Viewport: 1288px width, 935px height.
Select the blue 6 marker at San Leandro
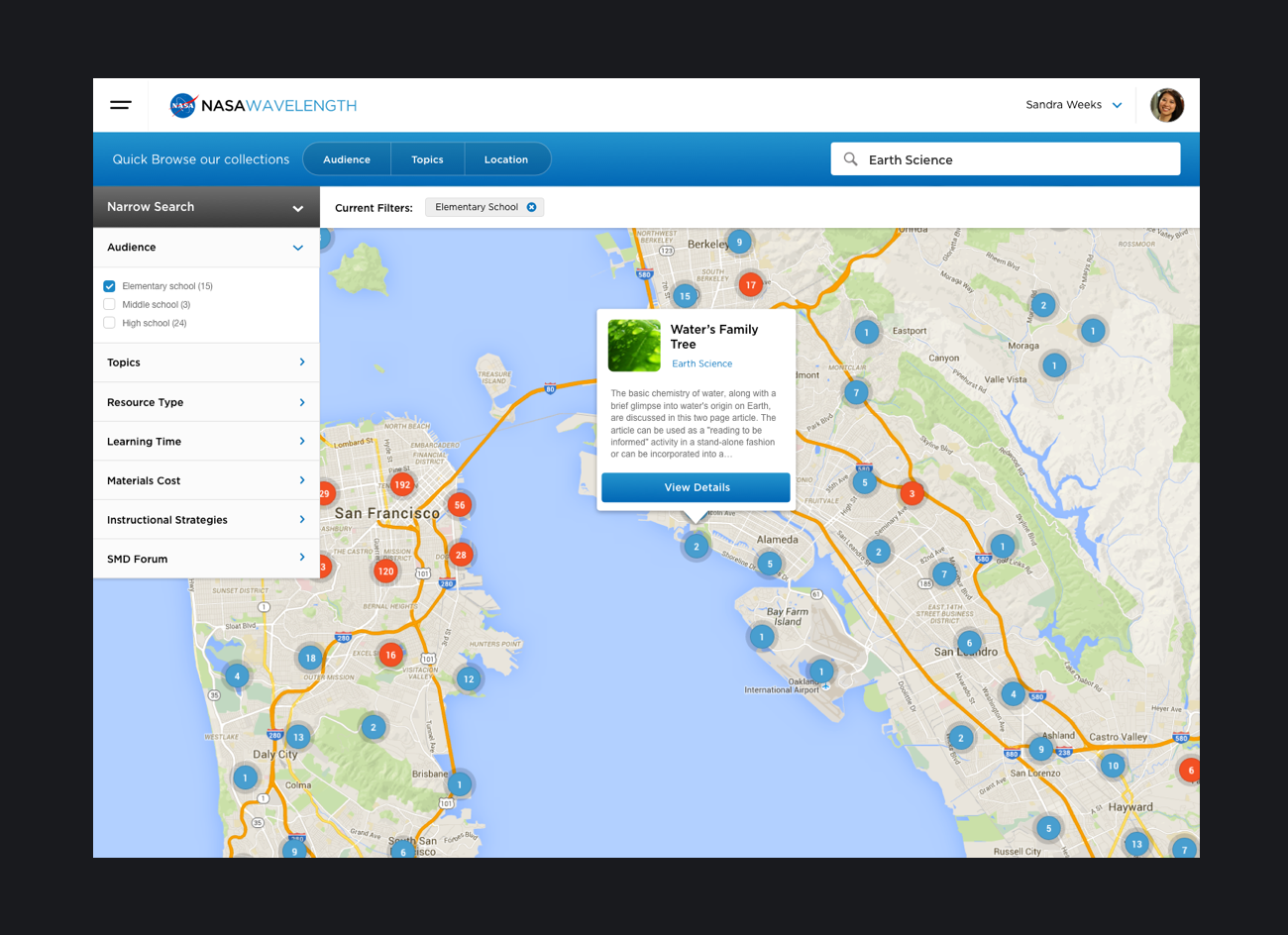point(969,642)
